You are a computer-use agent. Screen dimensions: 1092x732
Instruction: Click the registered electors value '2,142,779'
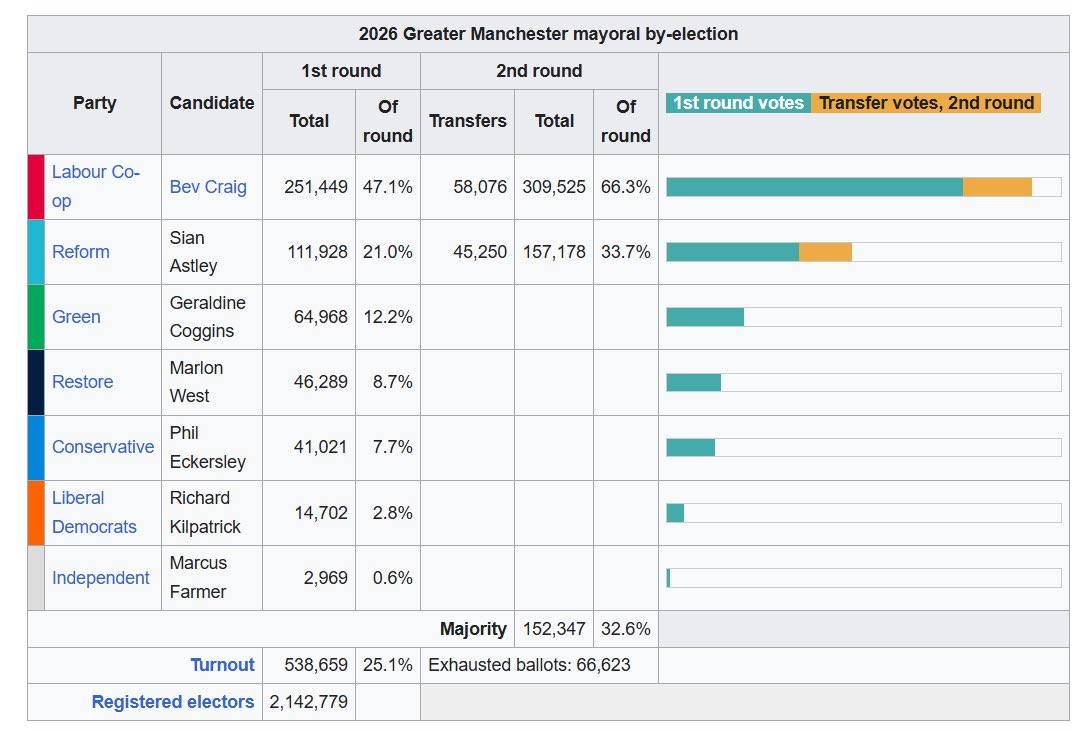[309, 702]
